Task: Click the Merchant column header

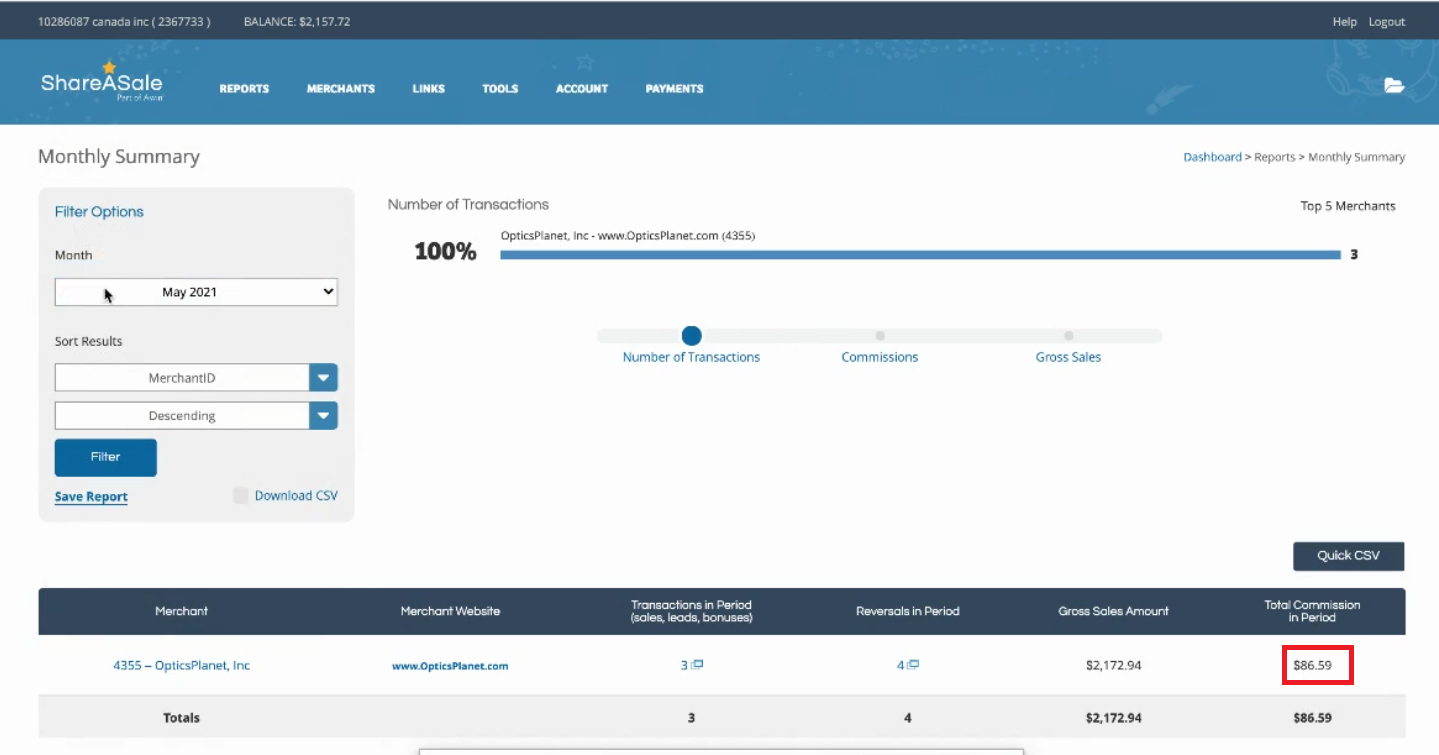Action: click(x=182, y=611)
